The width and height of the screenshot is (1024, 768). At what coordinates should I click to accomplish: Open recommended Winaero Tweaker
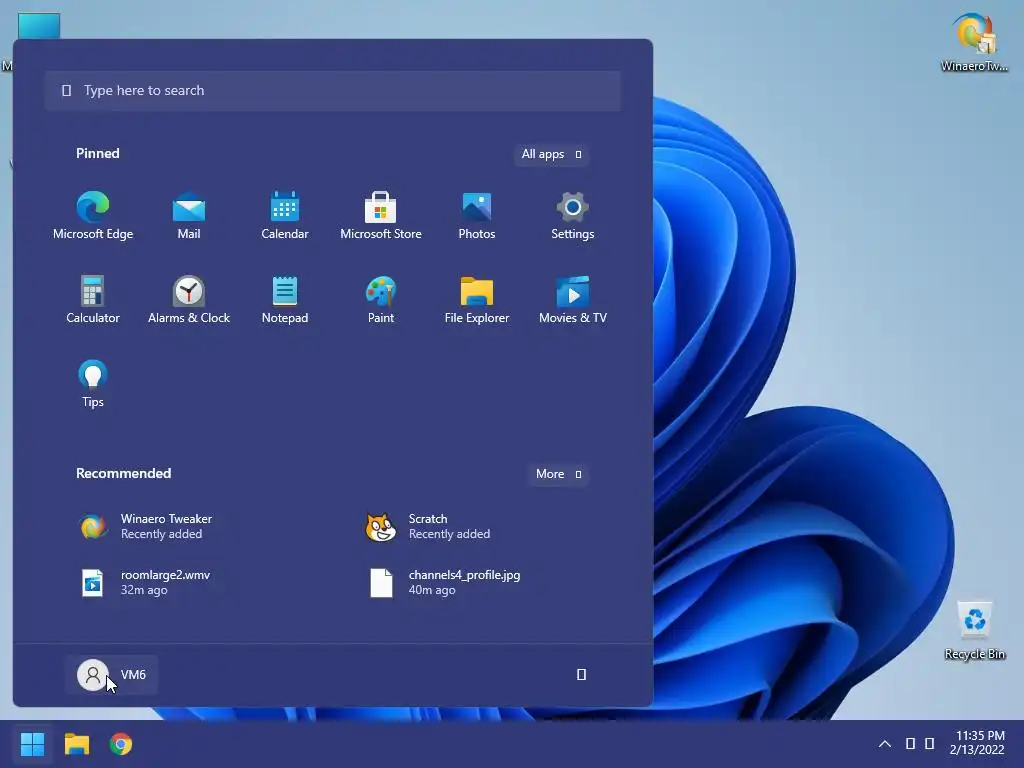click(146, 526)
